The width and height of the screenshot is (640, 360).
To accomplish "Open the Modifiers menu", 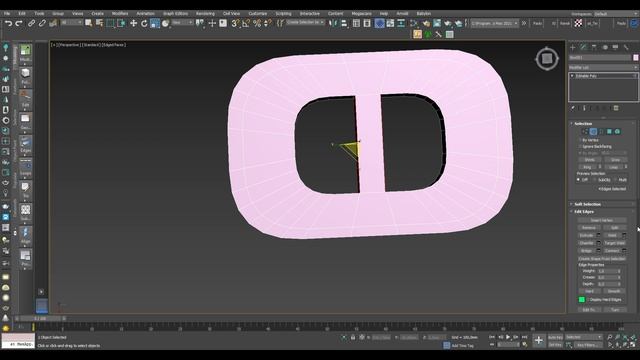I will [120, 13].
